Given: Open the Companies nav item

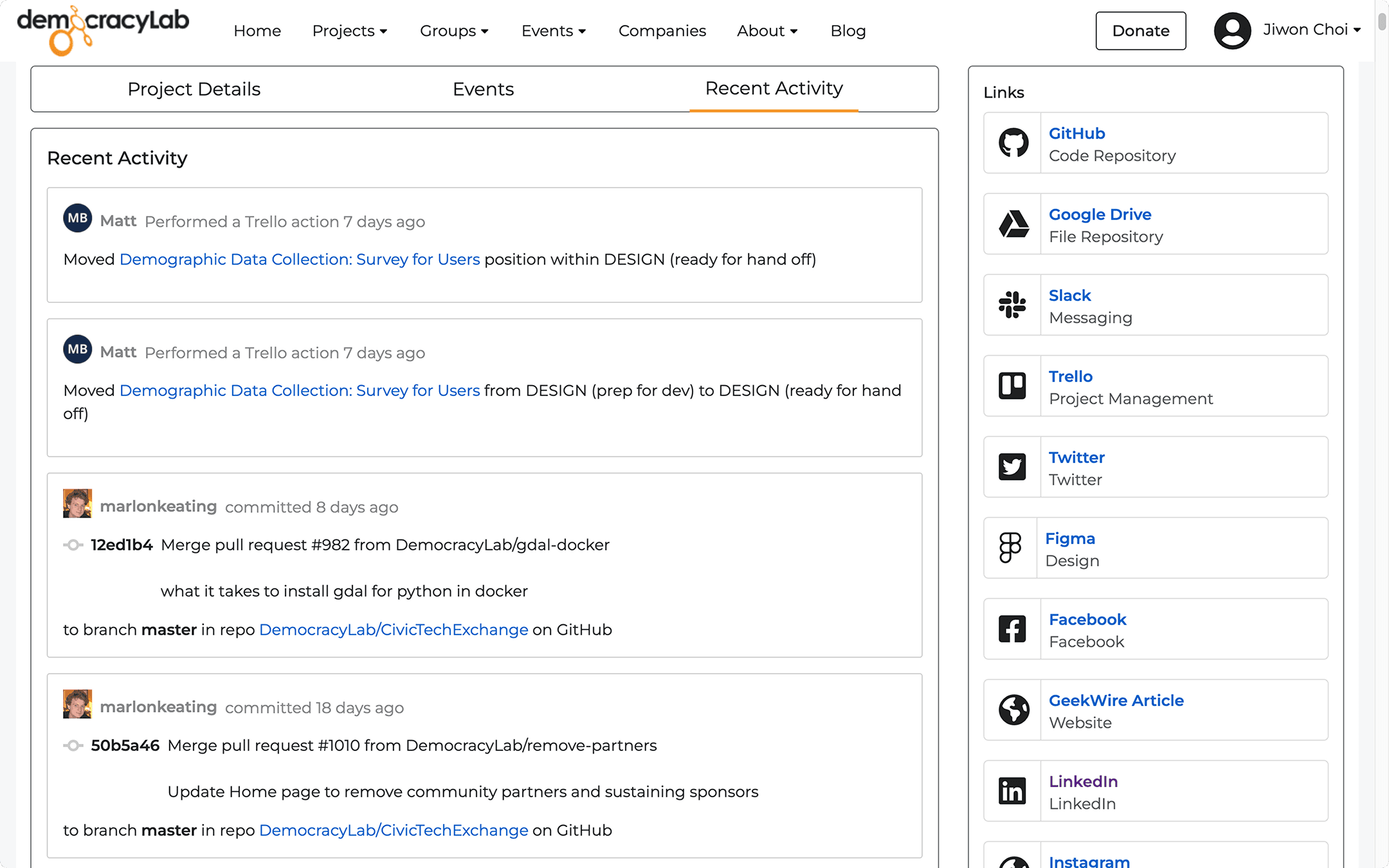Looking at the screenshot, I should 662,31.
